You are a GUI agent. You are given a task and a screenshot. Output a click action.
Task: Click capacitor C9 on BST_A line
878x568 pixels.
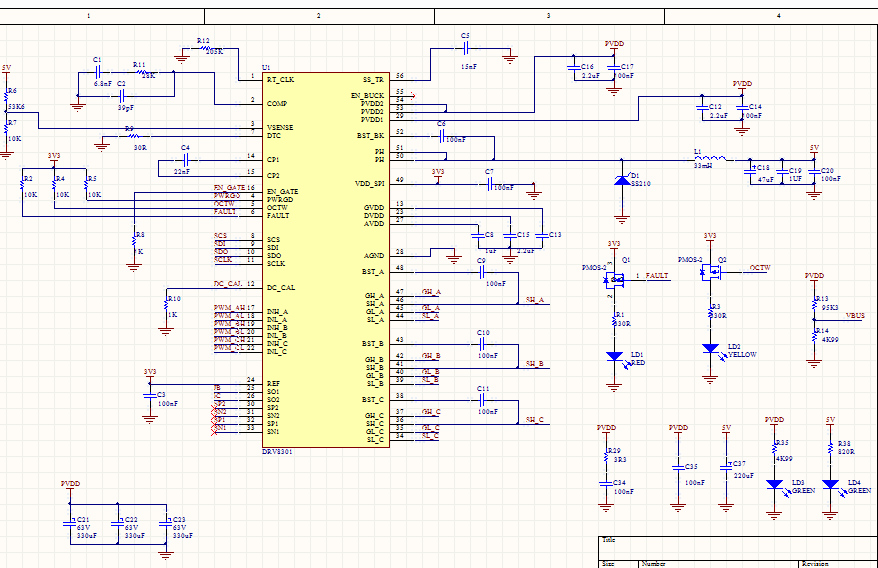[482, 273]
